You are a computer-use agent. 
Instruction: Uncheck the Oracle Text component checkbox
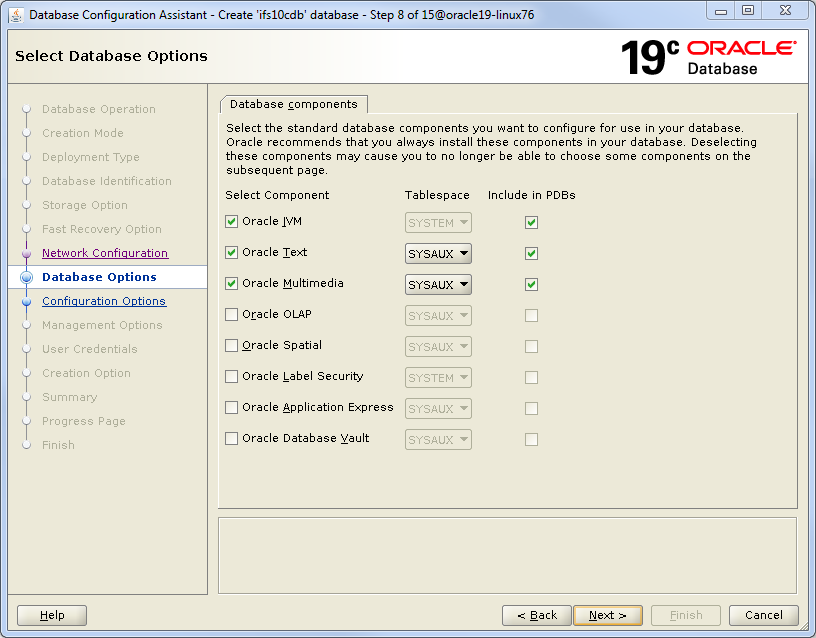232,253
